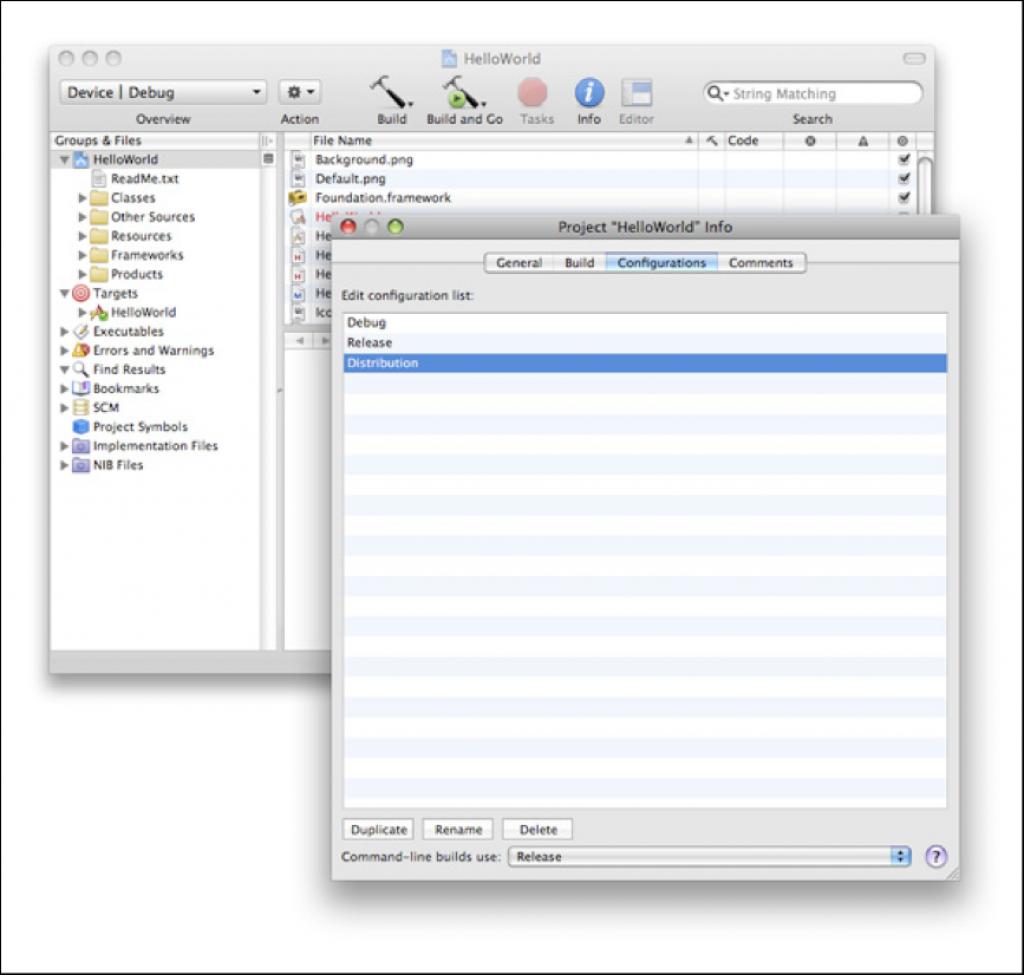The image size is (1024, 975).
Task: Expand the Executables group
Action: 64,331
